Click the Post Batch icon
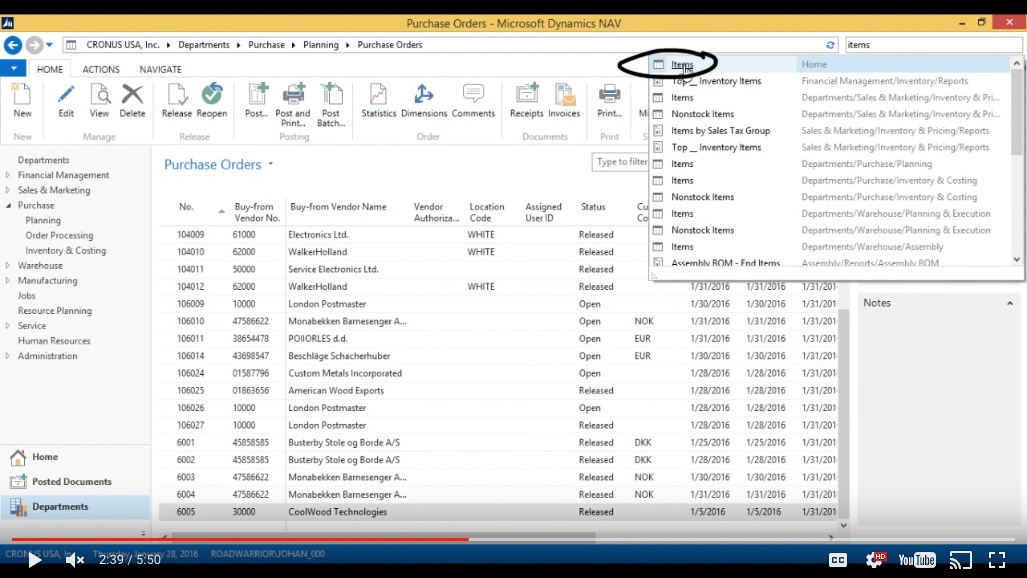The height and width of the screenshot is (578, 1027). 331,94
